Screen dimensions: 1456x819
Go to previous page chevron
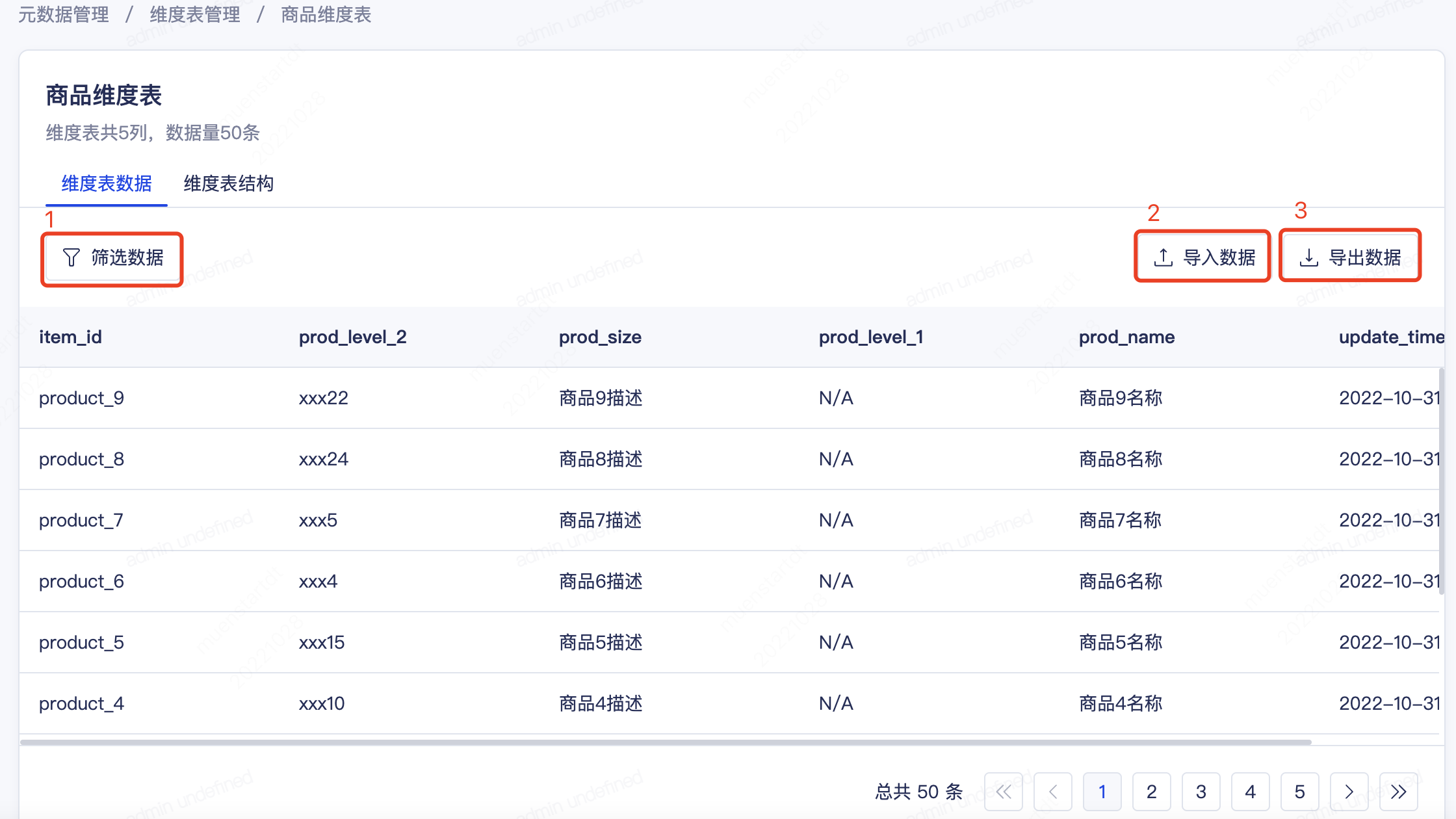1053,791
